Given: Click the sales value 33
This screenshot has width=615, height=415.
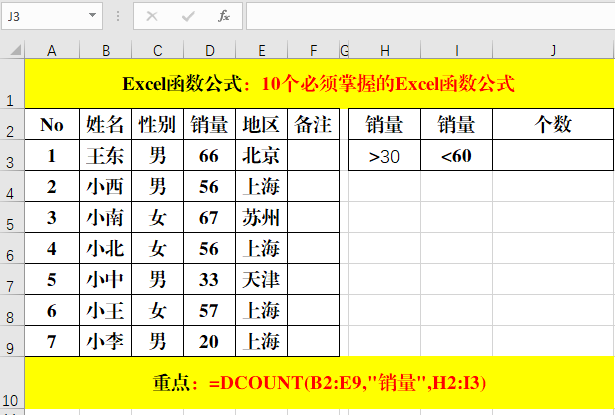Looking at the screenshot, I should pyautogui.click(x=209, y=279).
